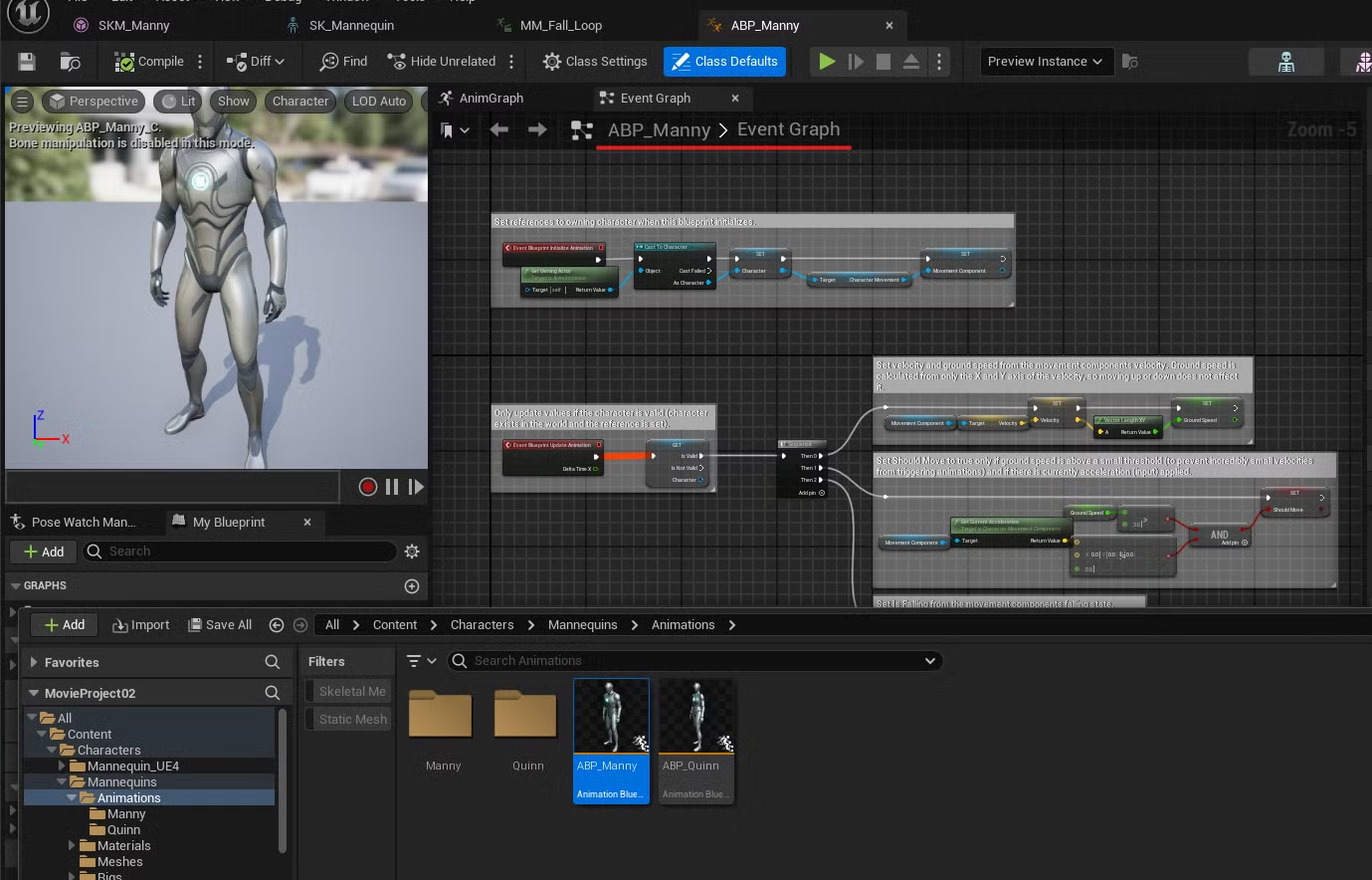Open My Blueprint settings gear
Viewport: 1372px width, 880px height.
coord(412,551)
